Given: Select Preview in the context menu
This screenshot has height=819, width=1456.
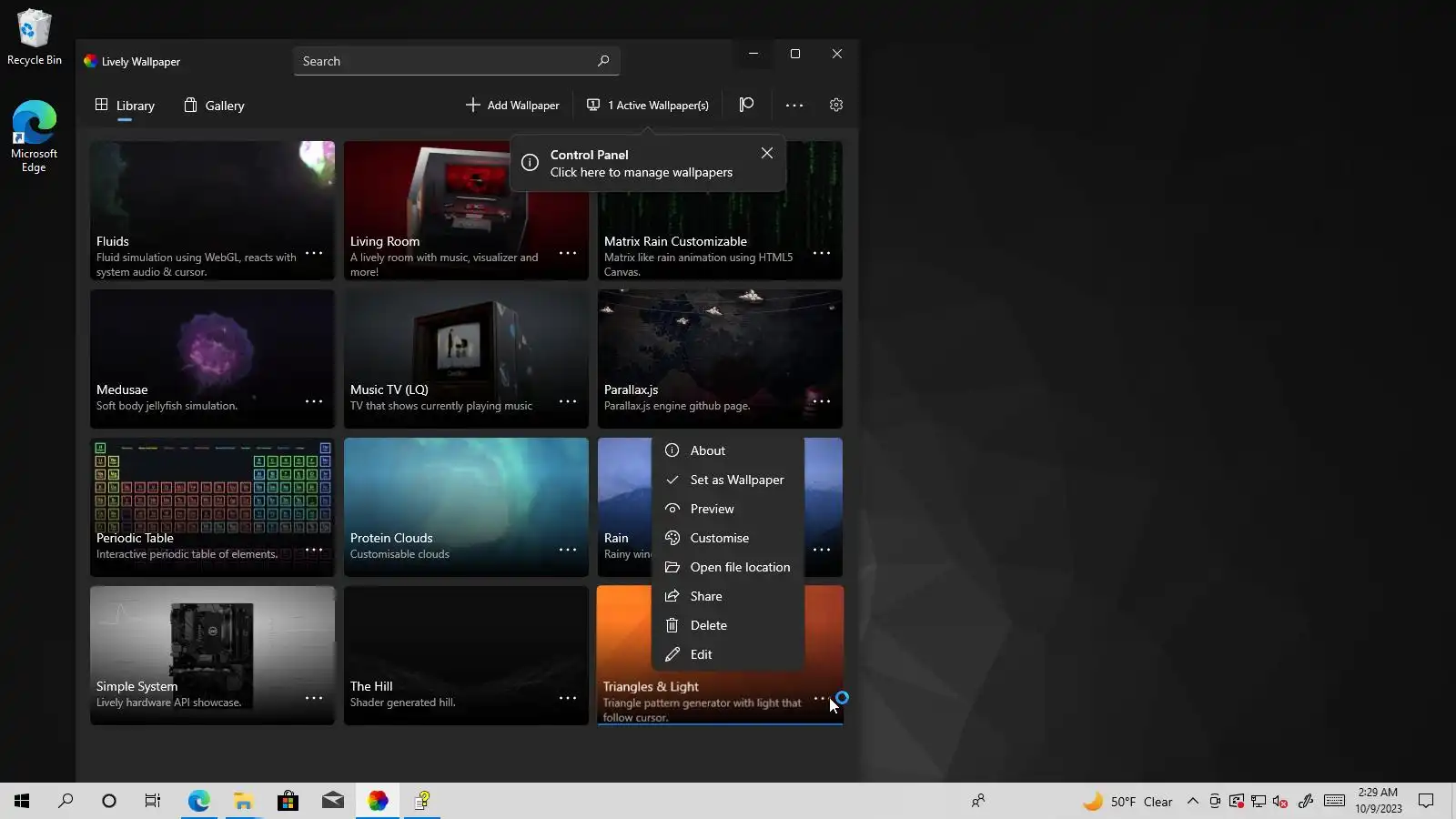Looking at the screenshot, I should coord(728,509).
